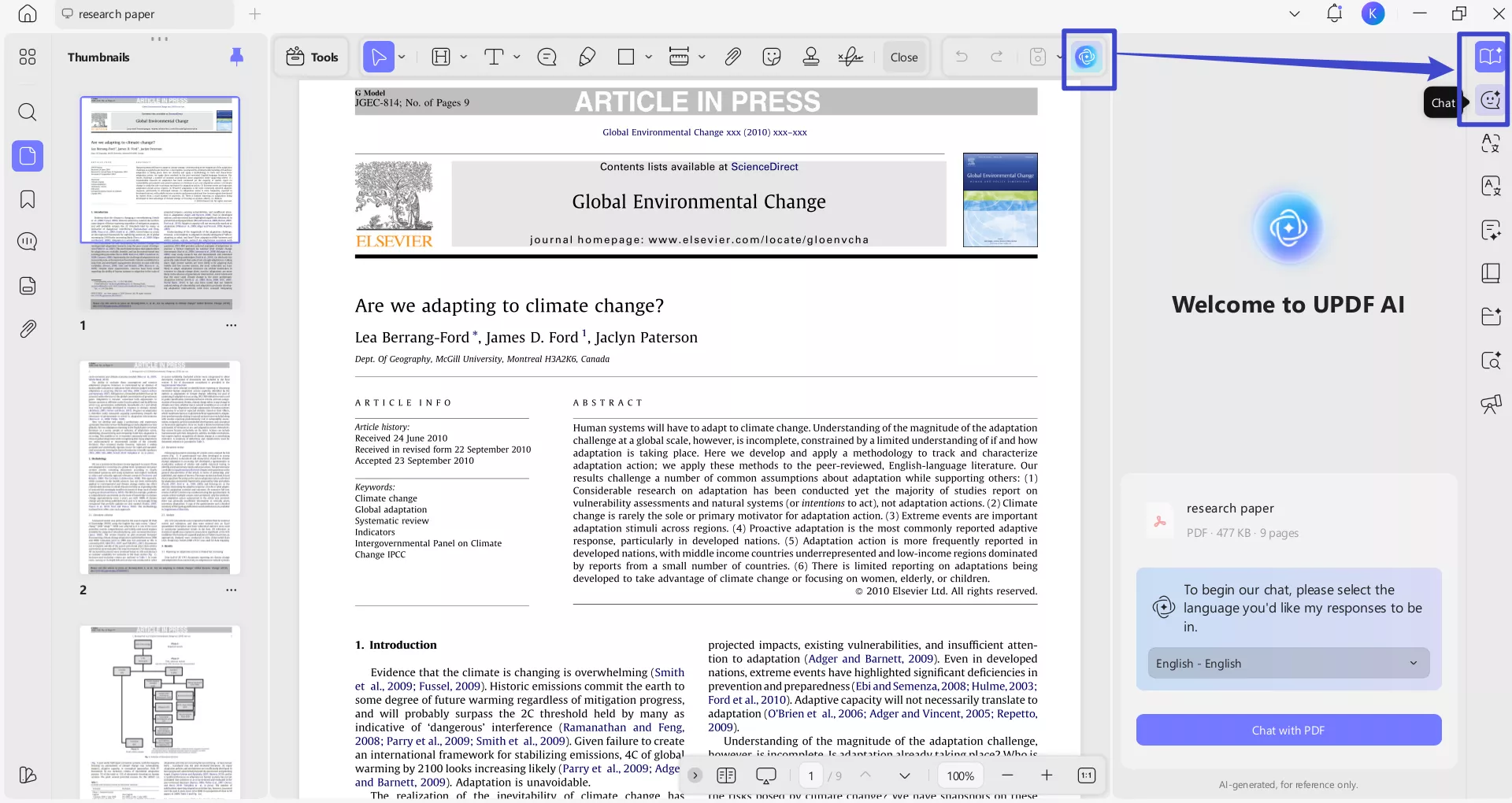Open the response language dropdown
The width and height of the screenshot is (1512, 803).
(1288, 663)
